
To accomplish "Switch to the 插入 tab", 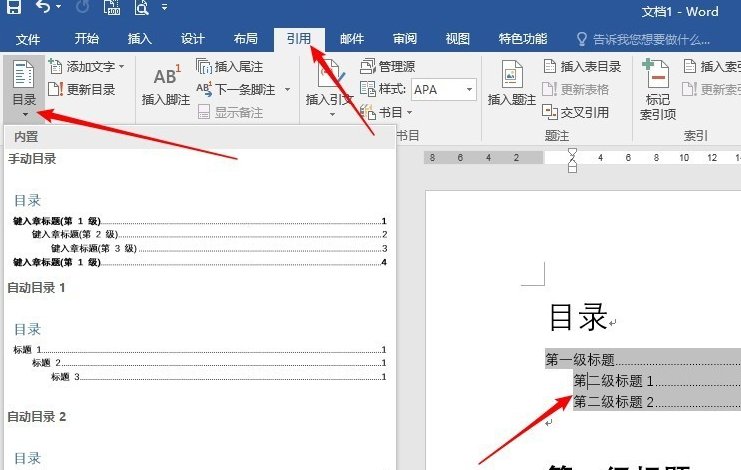I will (x=139, y=39).
